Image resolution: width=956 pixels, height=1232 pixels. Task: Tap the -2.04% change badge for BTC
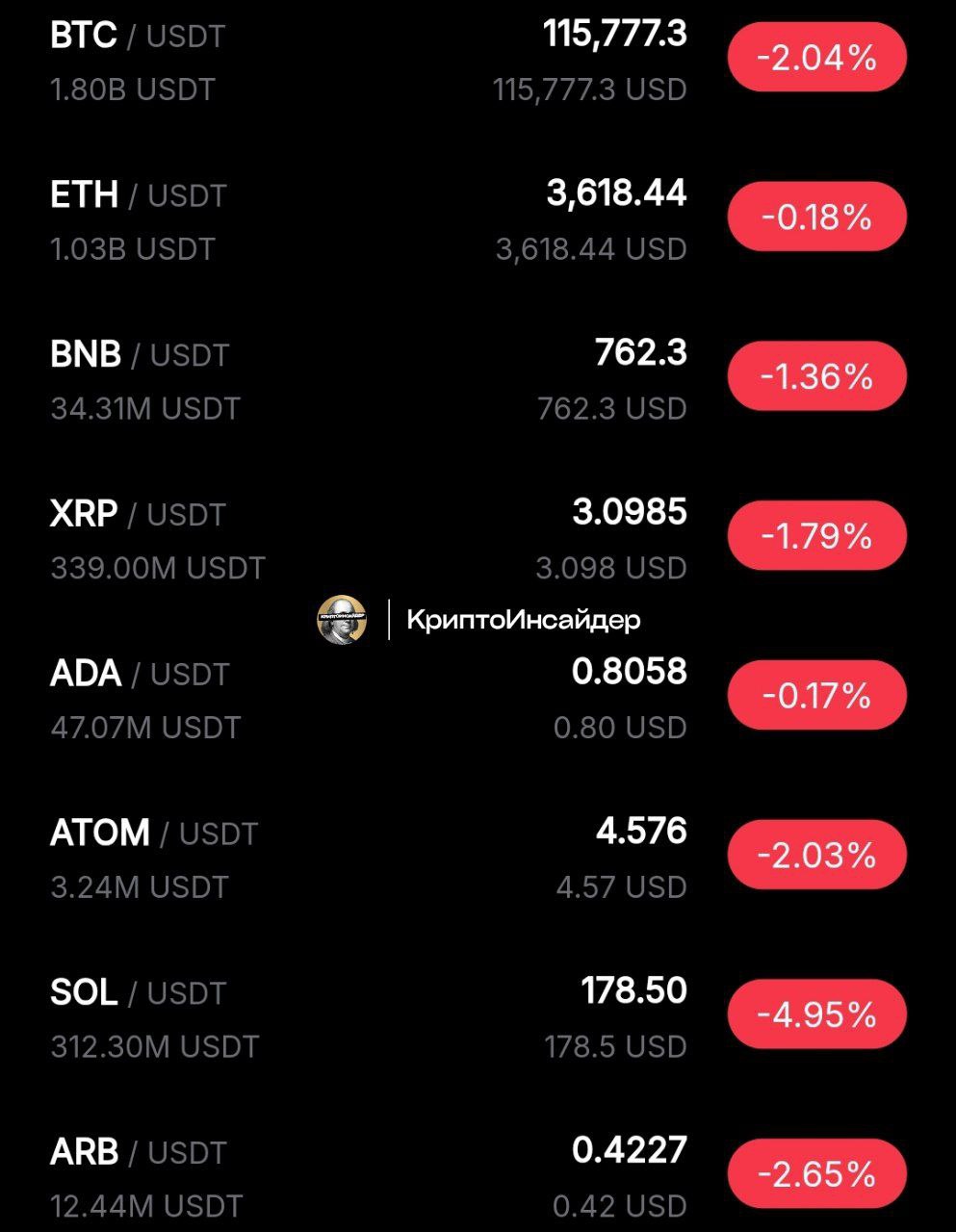point(816,58)
